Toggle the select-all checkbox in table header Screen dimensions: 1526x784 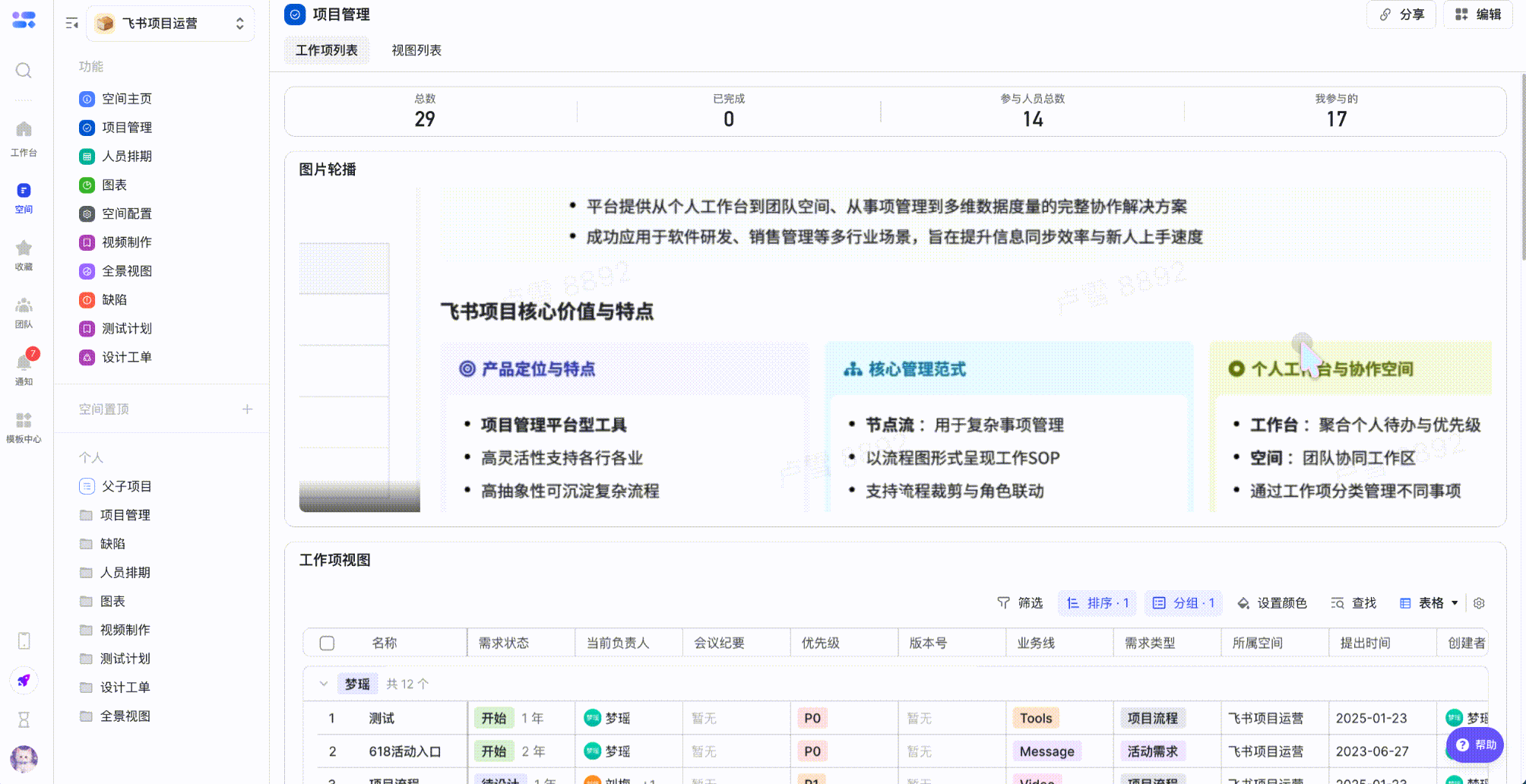click(328, 643)
